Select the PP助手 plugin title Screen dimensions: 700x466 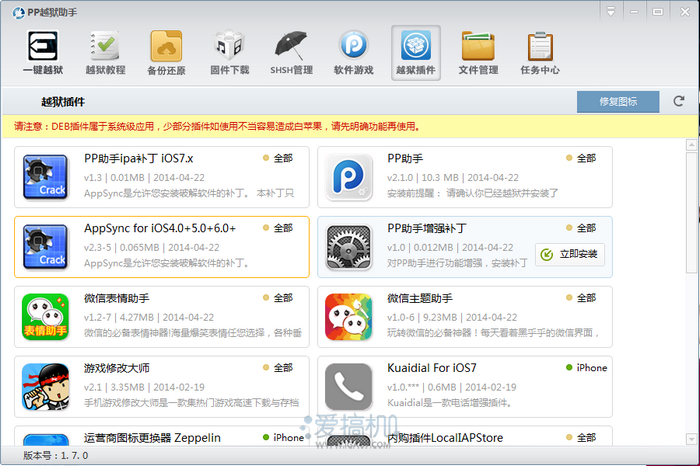405,159
